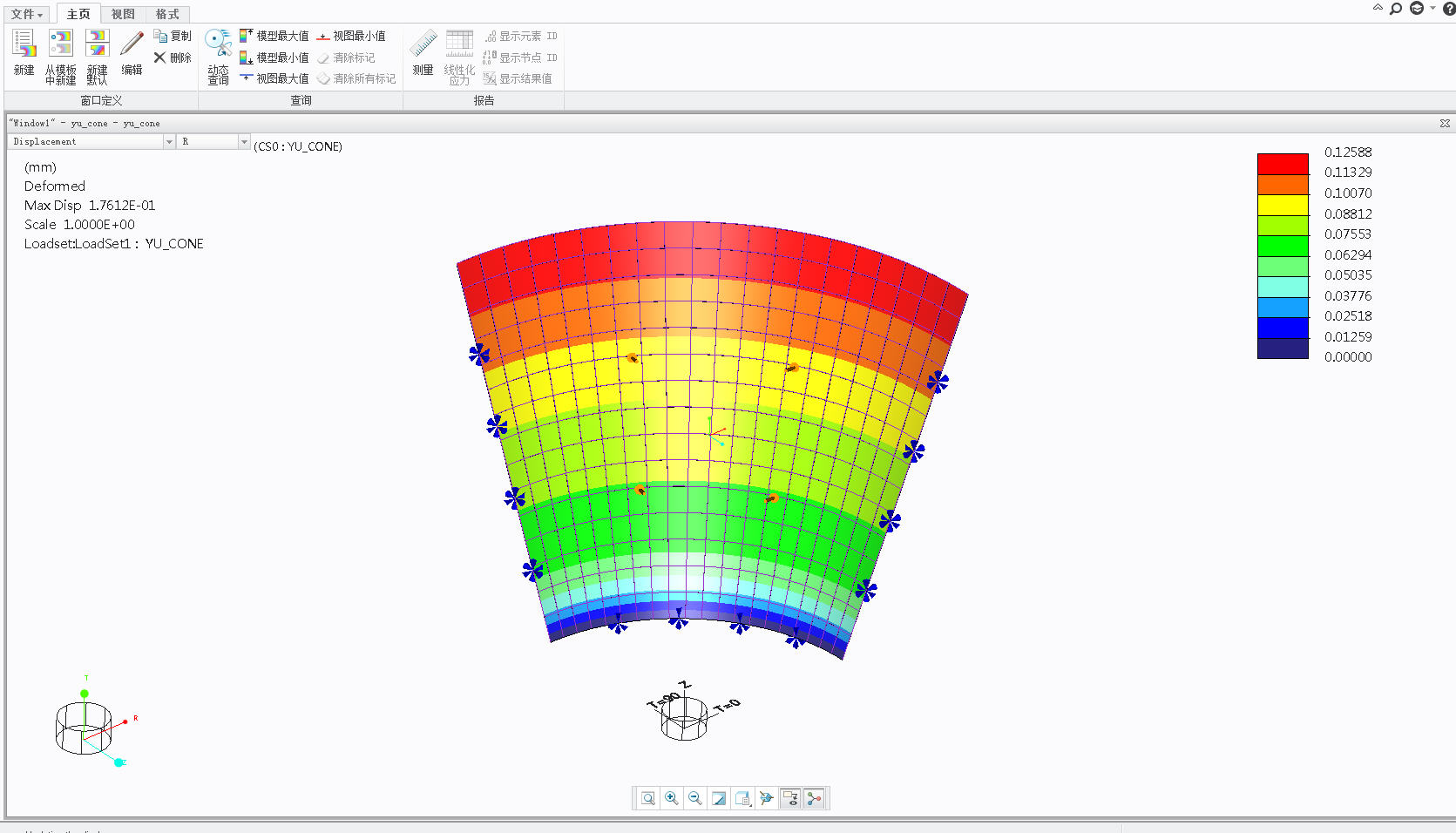This screenshot has width=1456, height=833.
Task: Click 清除所有标记 clear all tags button
Action: (x=356, y=78)
